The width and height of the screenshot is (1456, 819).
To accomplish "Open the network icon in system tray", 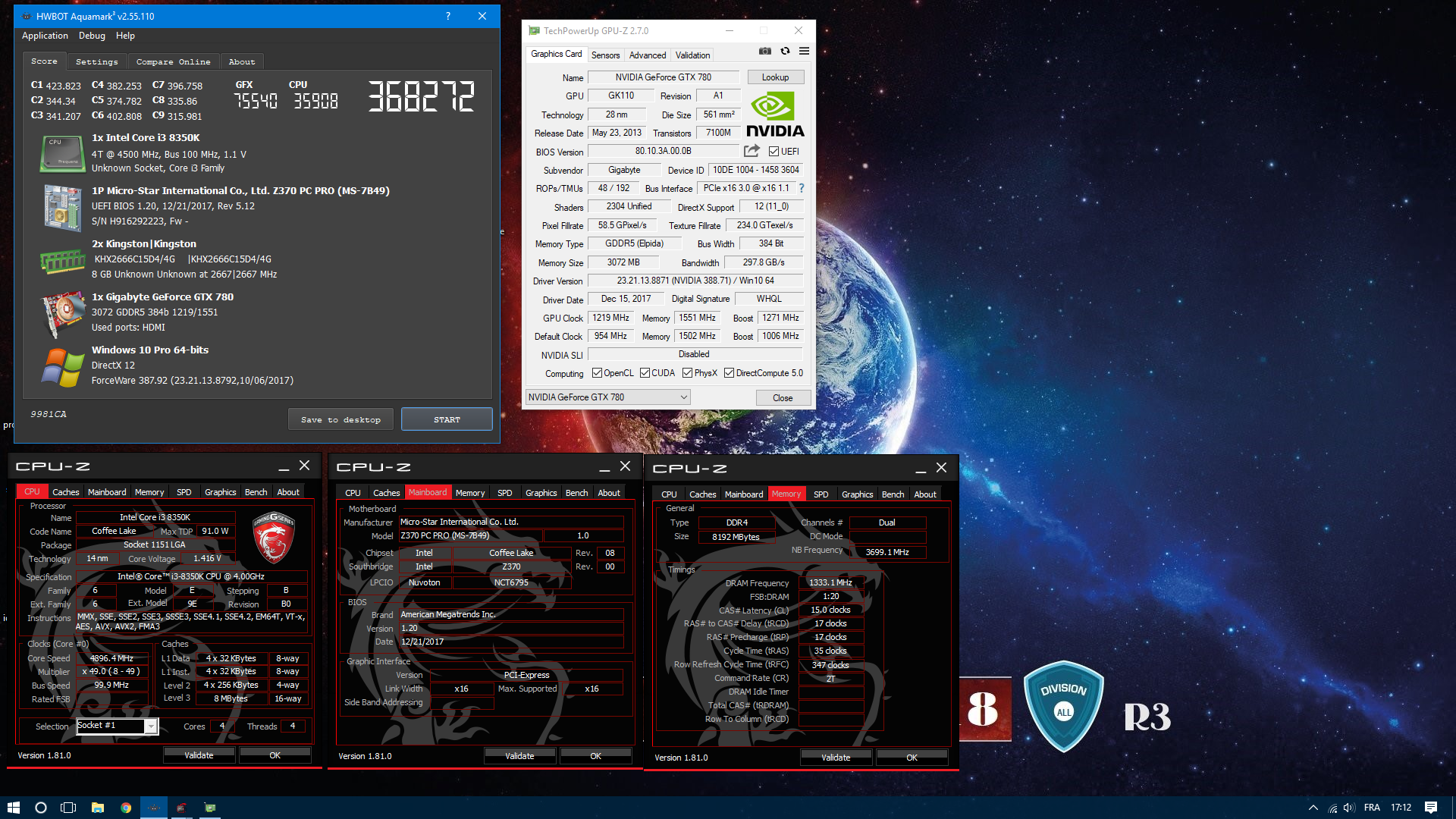I will point(1332,808).
